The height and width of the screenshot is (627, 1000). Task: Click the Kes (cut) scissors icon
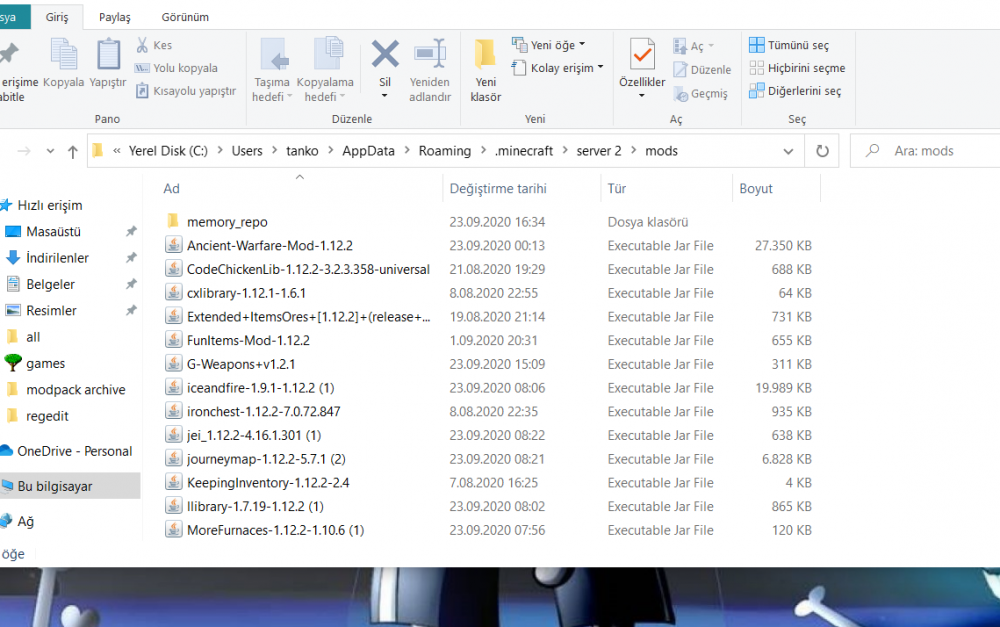coord(143,45)
